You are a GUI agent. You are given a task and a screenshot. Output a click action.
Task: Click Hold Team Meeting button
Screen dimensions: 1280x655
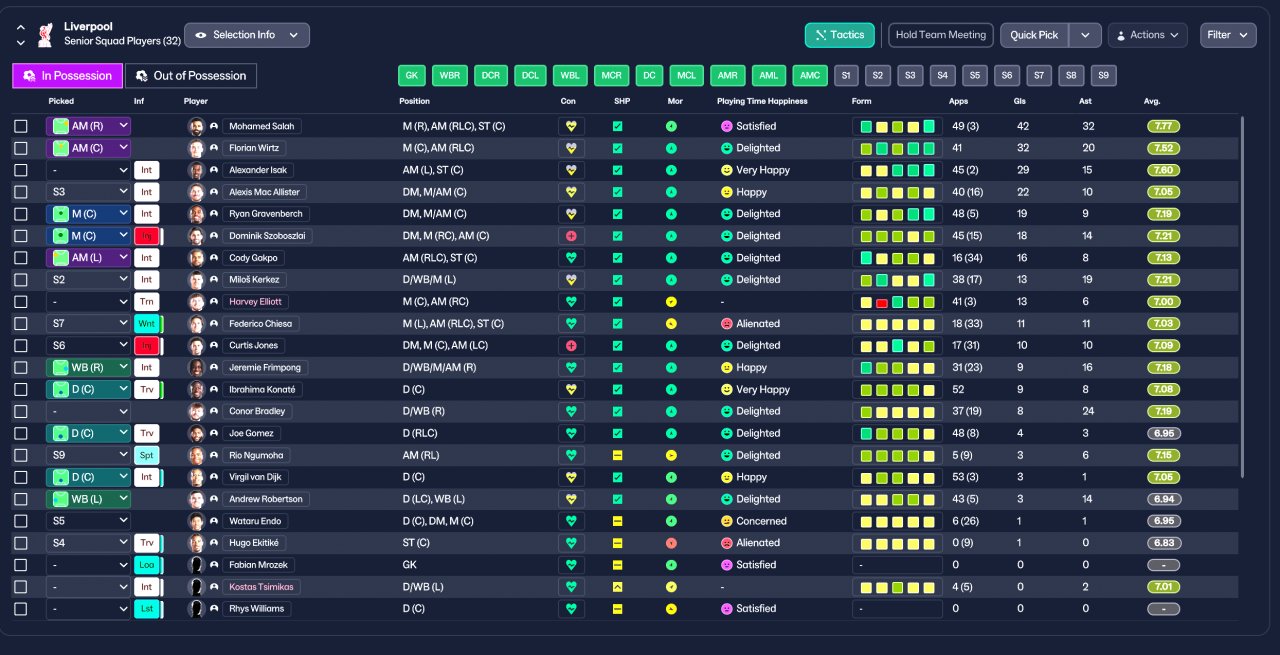click(941, 35)
